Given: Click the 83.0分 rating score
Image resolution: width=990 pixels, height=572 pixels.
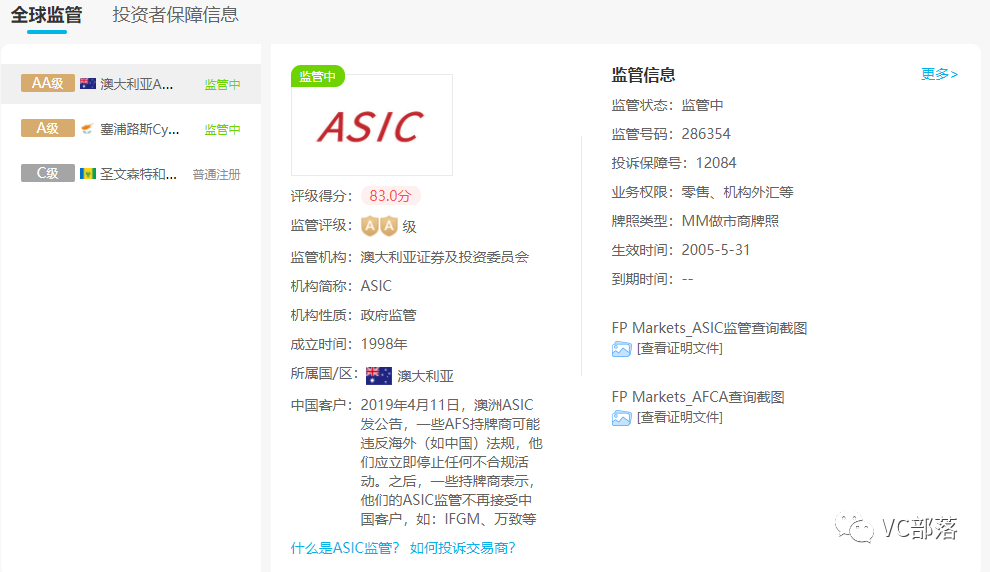Looking at the screenshot, I should (390, 196).
